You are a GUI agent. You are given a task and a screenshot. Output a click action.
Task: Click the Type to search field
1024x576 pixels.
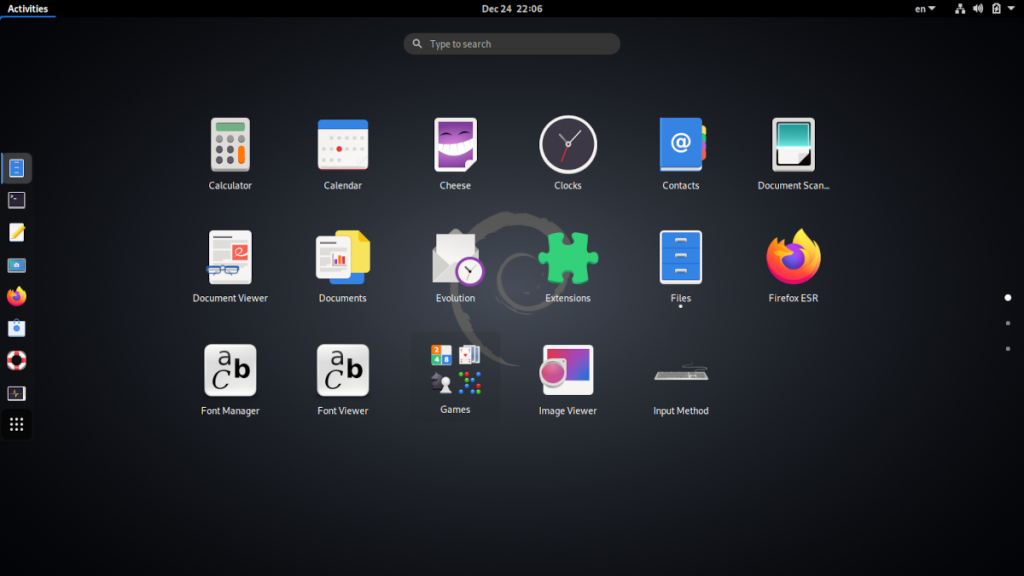pyautogui.click(x=511, y=43)
